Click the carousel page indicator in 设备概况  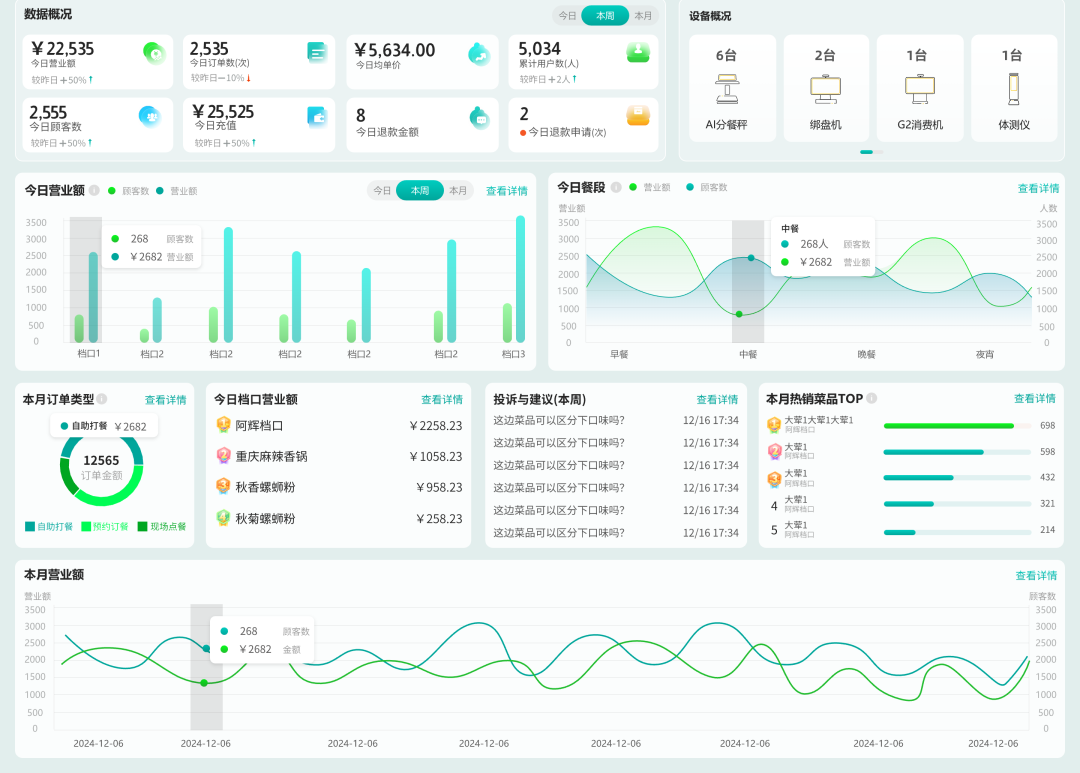[x=871, y=152]
